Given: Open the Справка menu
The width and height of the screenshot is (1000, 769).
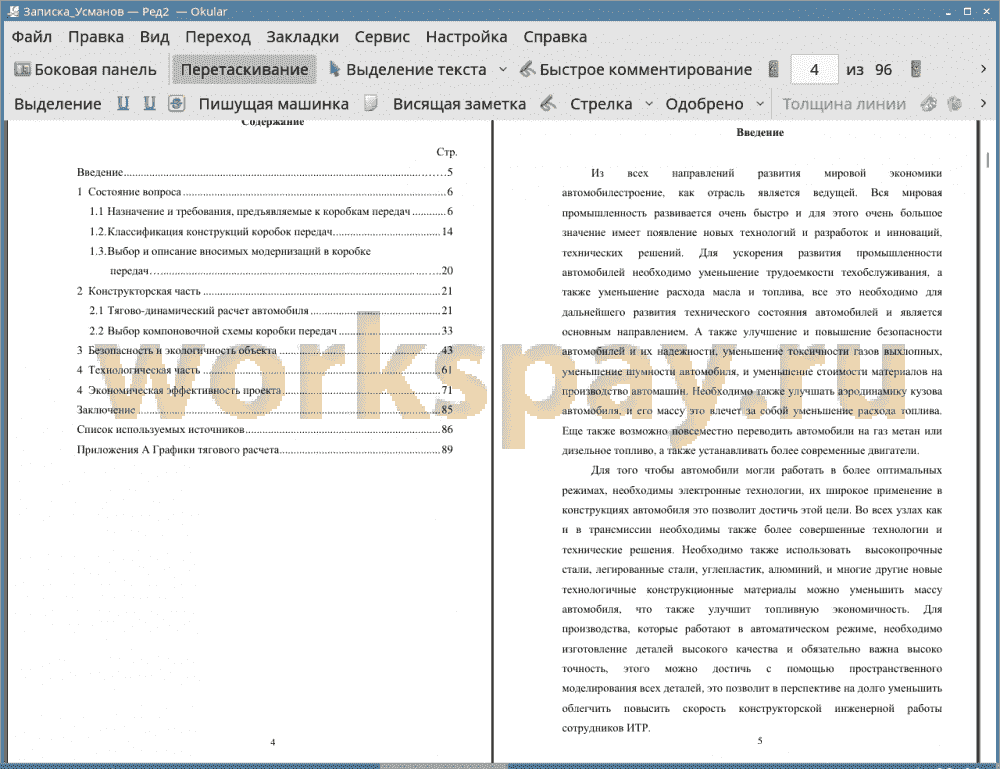Looking at the screenshot, I should click(555, 37).
